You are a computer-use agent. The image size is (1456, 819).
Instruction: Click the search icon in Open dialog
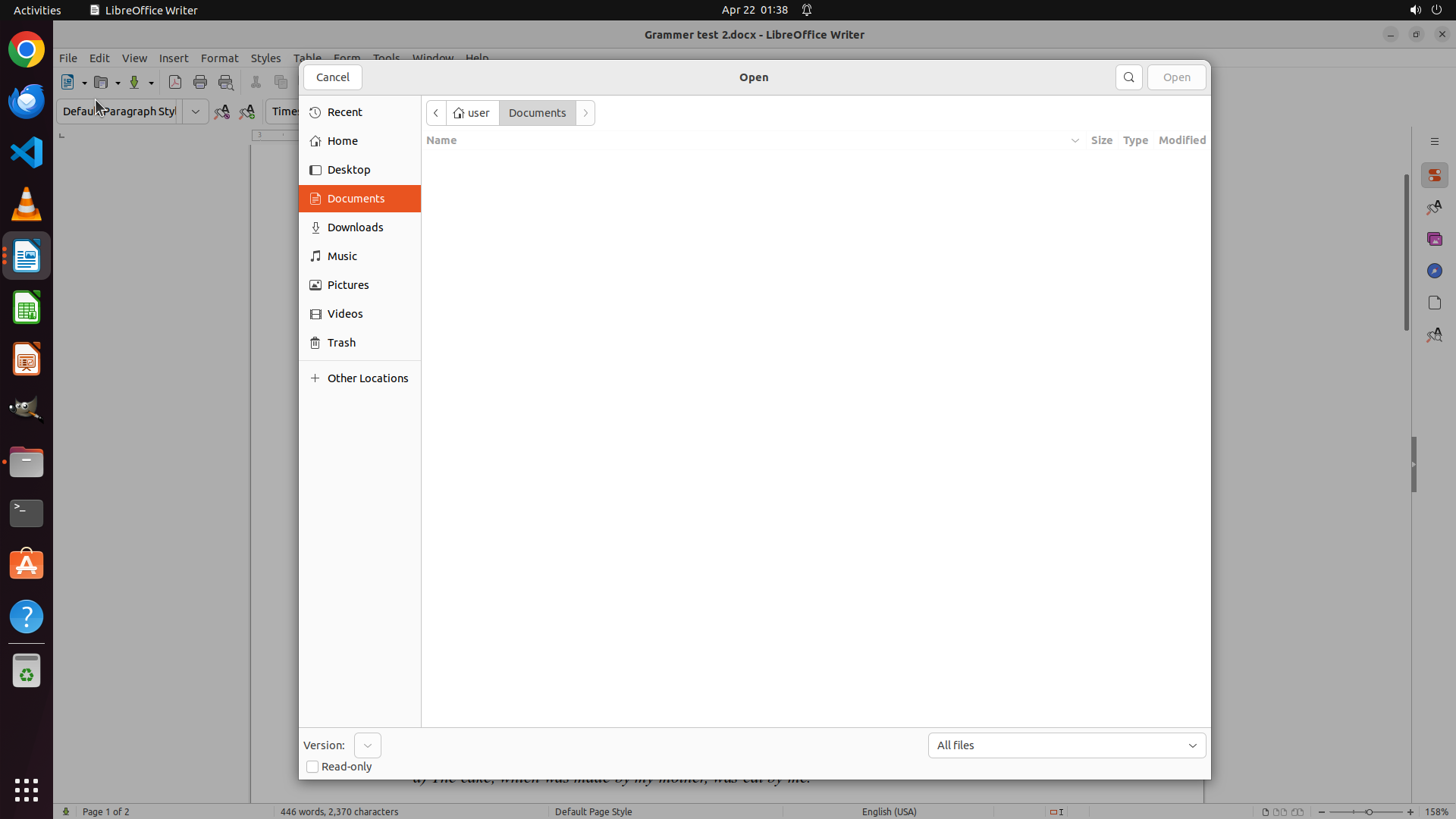pyautogui.click(x=1128, y=77)
